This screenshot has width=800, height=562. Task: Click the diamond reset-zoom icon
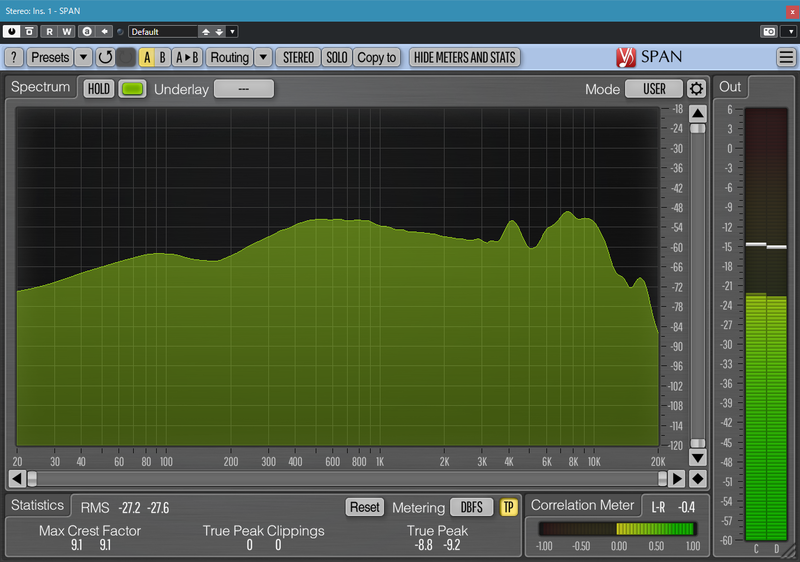(x=697, y=478)
